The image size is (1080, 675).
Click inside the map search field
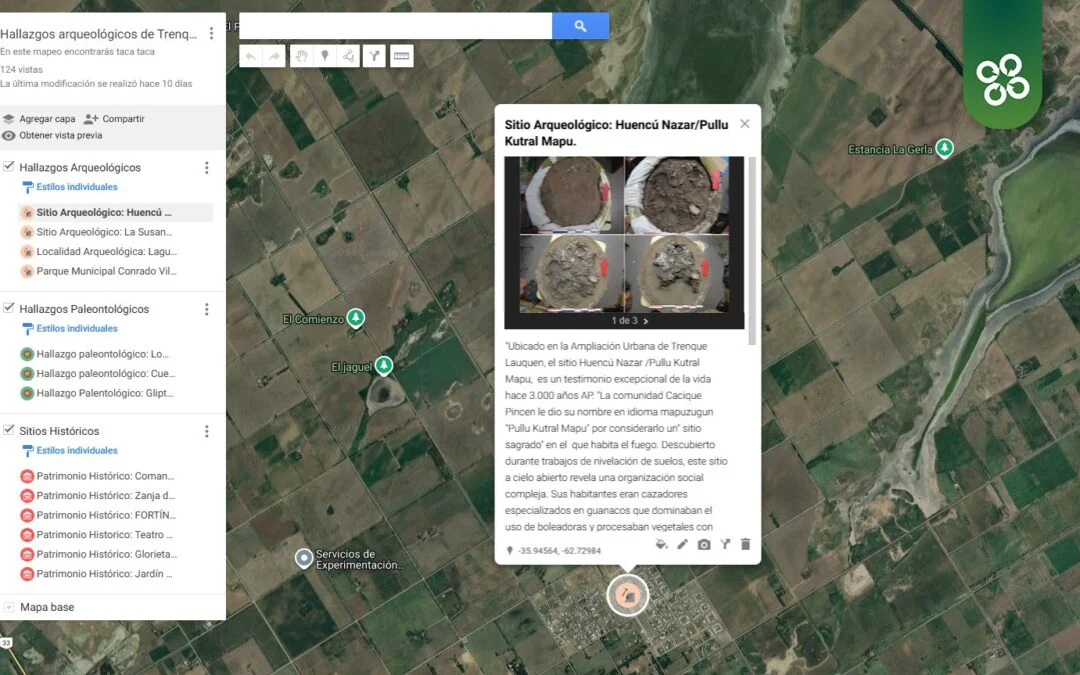click(395, 26)
